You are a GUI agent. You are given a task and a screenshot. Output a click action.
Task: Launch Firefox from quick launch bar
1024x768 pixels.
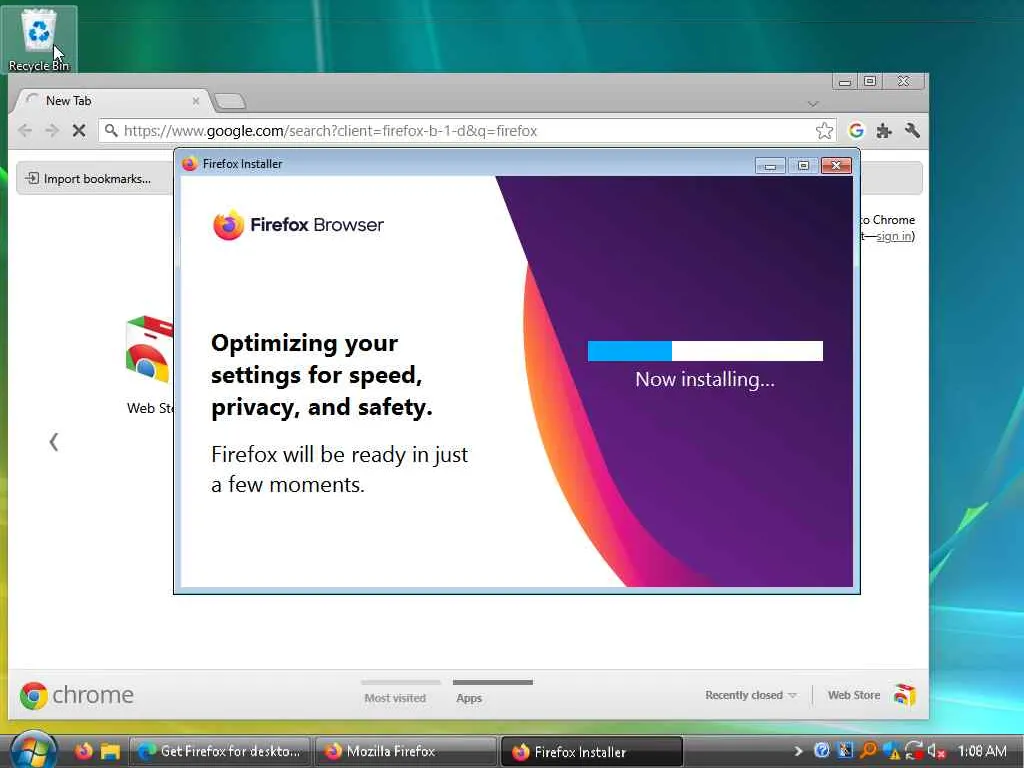point(84,751)
